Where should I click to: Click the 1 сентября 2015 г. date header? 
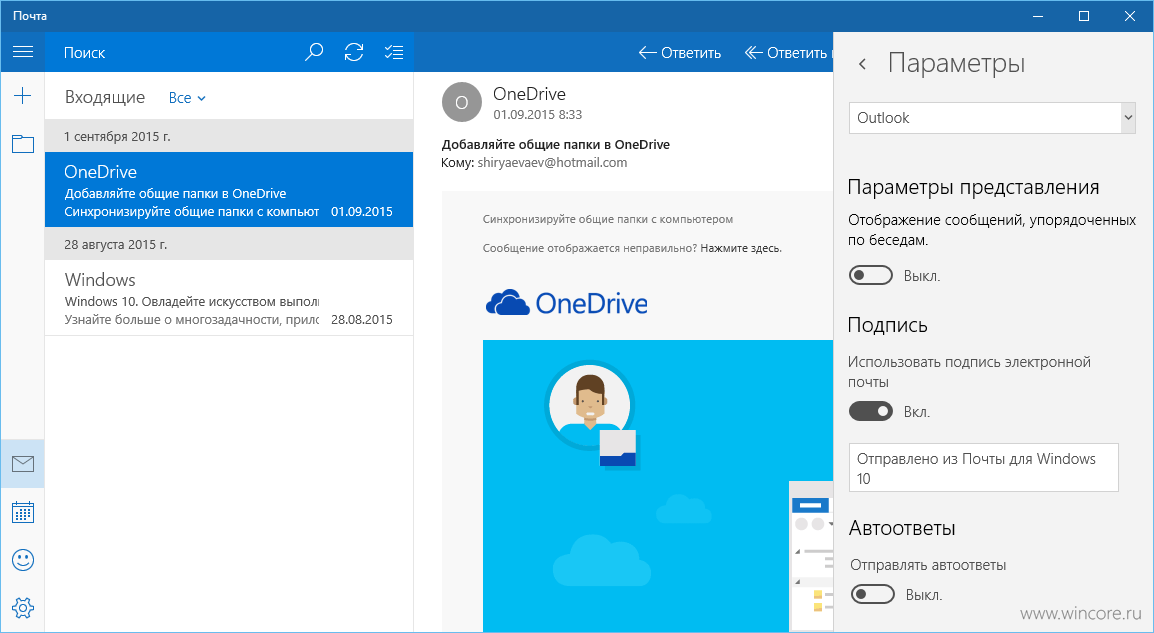[229, 136]
